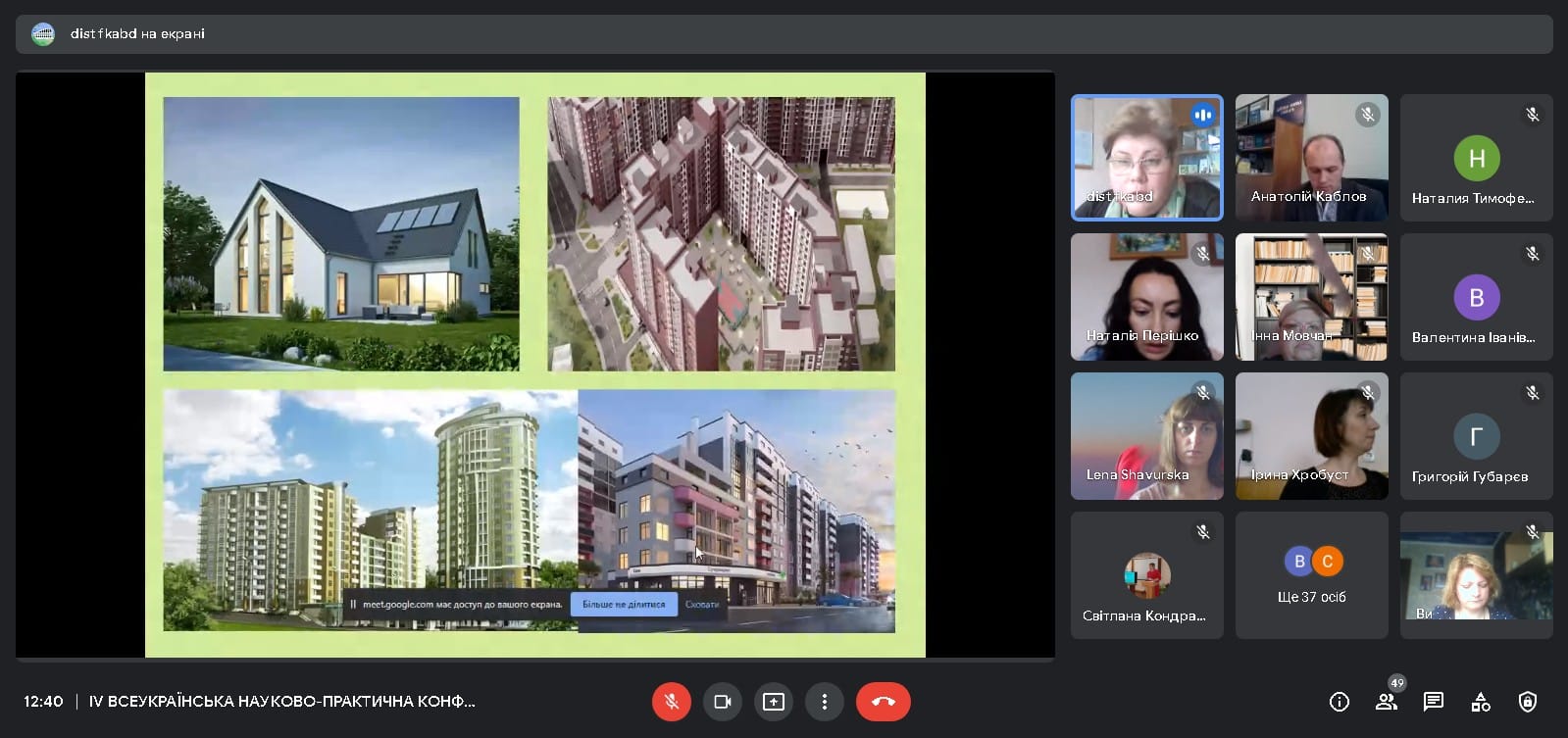Viewport: 1568px width, 738px height.
Task: Click the muted mic icon on Наталія Перішко's tile
Action: pyautogui.click(x=1203, y=254)
